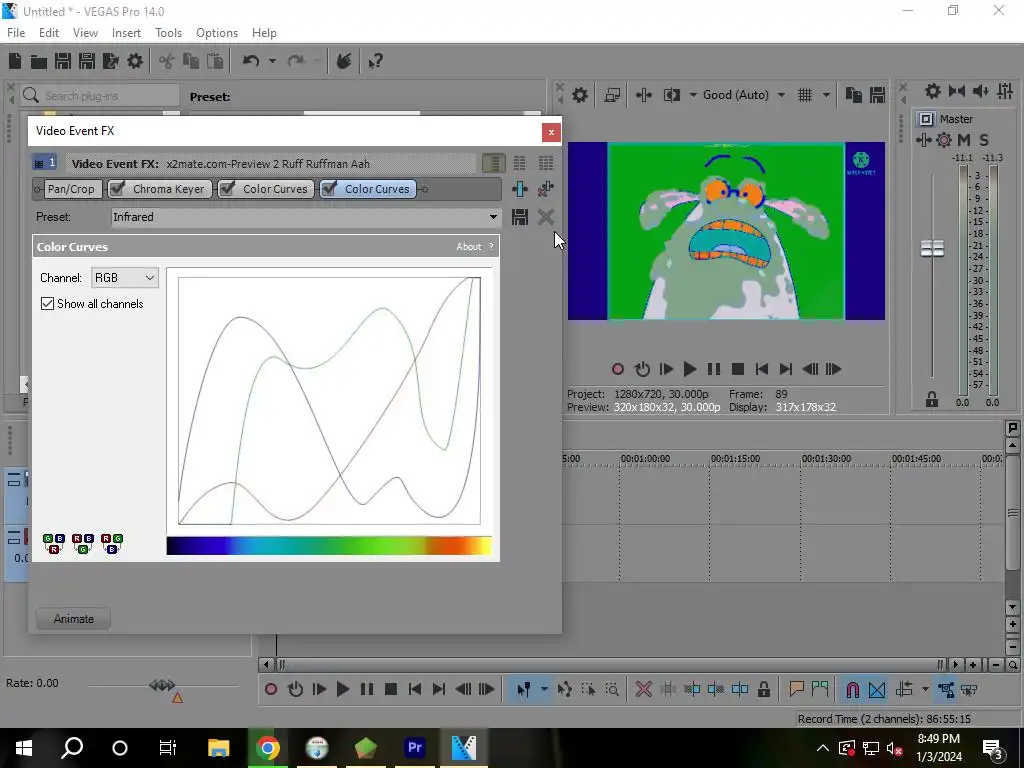Image resolution: width=1024 pixels, height=768 pixels.
Task: Click the Video Output FX icon in the preview toolbar
Action: tap(644, 95)
